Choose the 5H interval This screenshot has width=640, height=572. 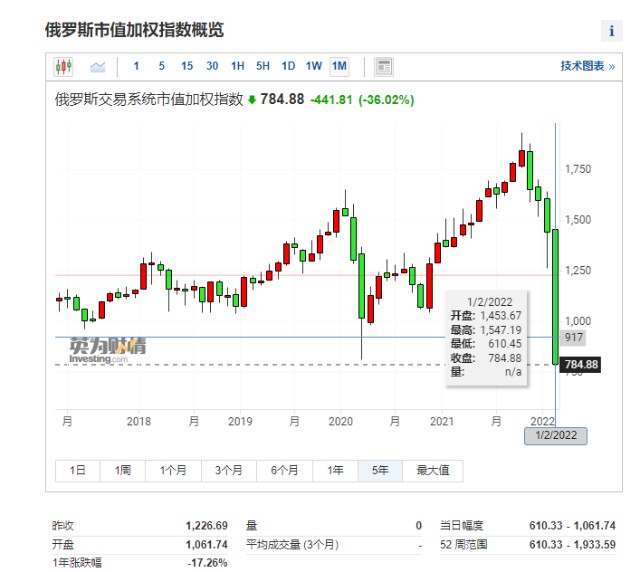[263, 67]
